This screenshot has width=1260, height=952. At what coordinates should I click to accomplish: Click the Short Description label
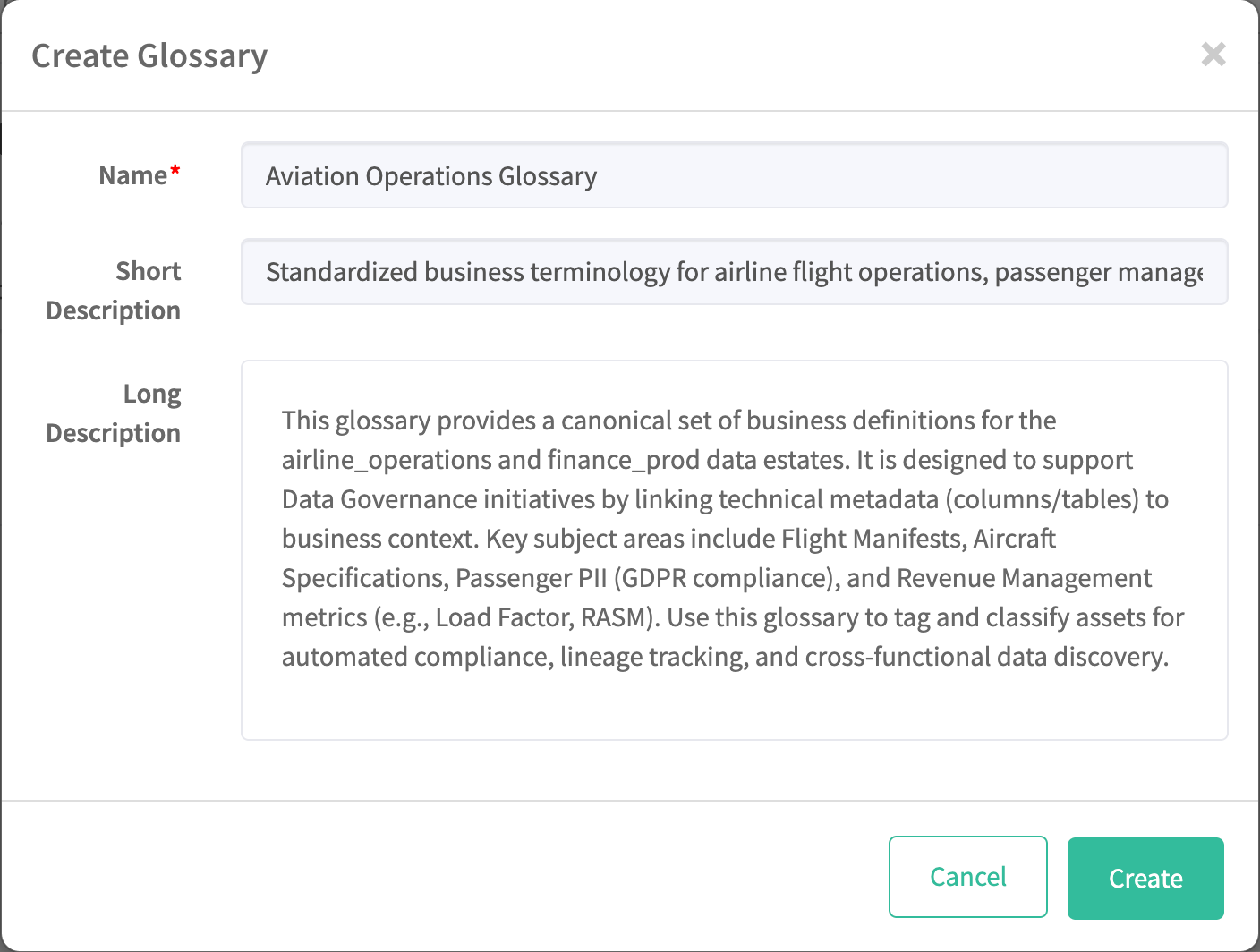click(114, 291)
